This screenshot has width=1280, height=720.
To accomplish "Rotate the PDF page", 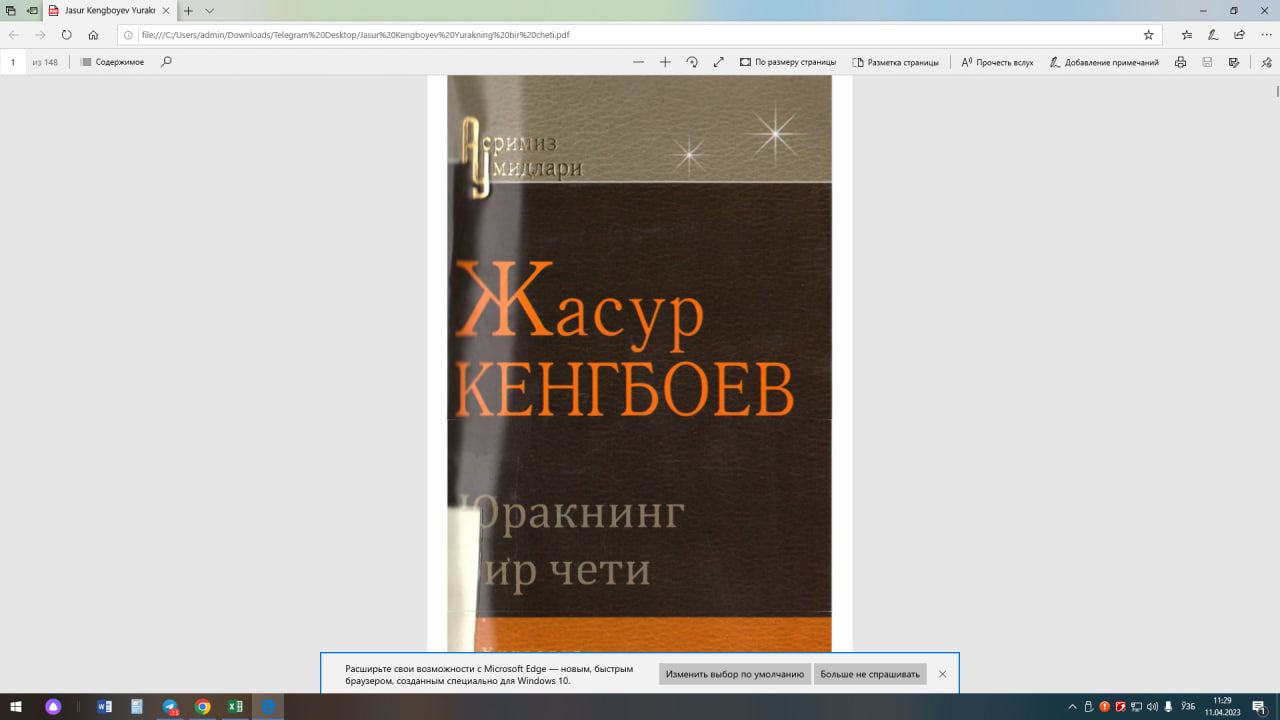I will tap(692, 62).
